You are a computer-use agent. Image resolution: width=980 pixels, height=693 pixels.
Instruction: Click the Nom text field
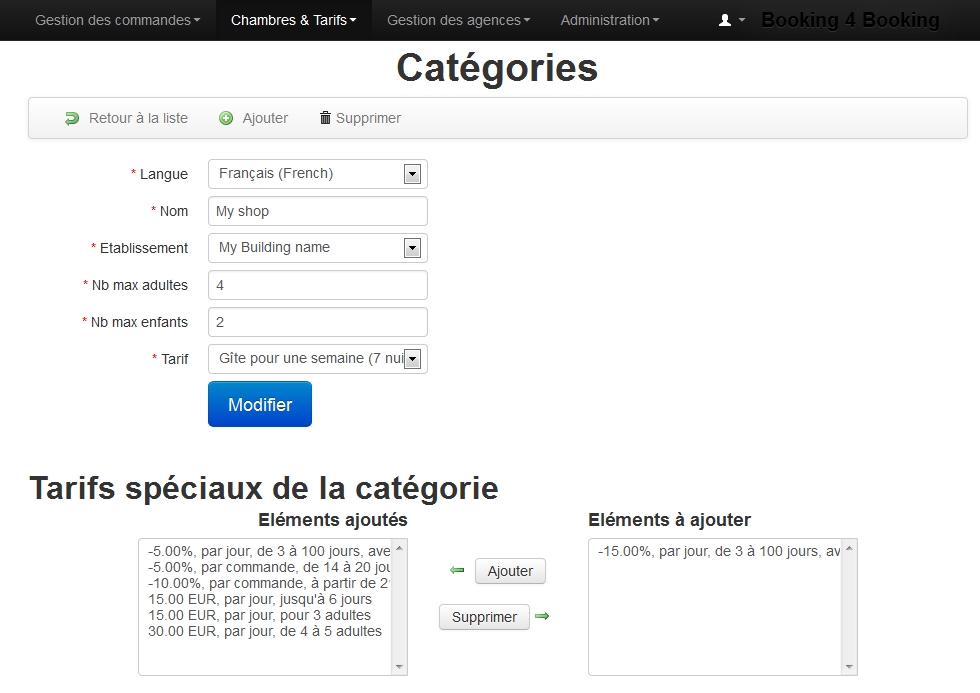317,211
